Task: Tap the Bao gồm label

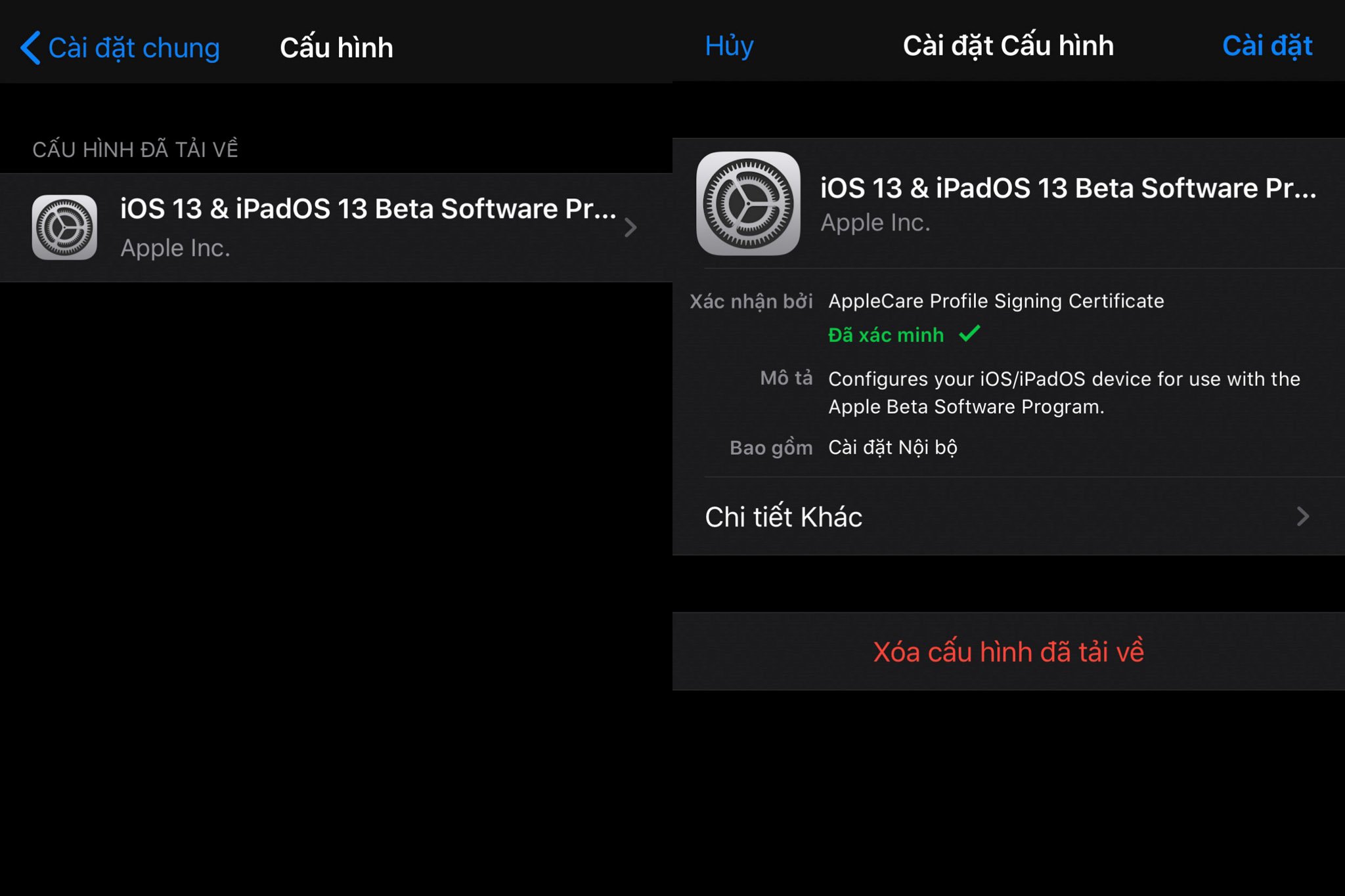Action: pyautogui.click(x=771, y=448)
